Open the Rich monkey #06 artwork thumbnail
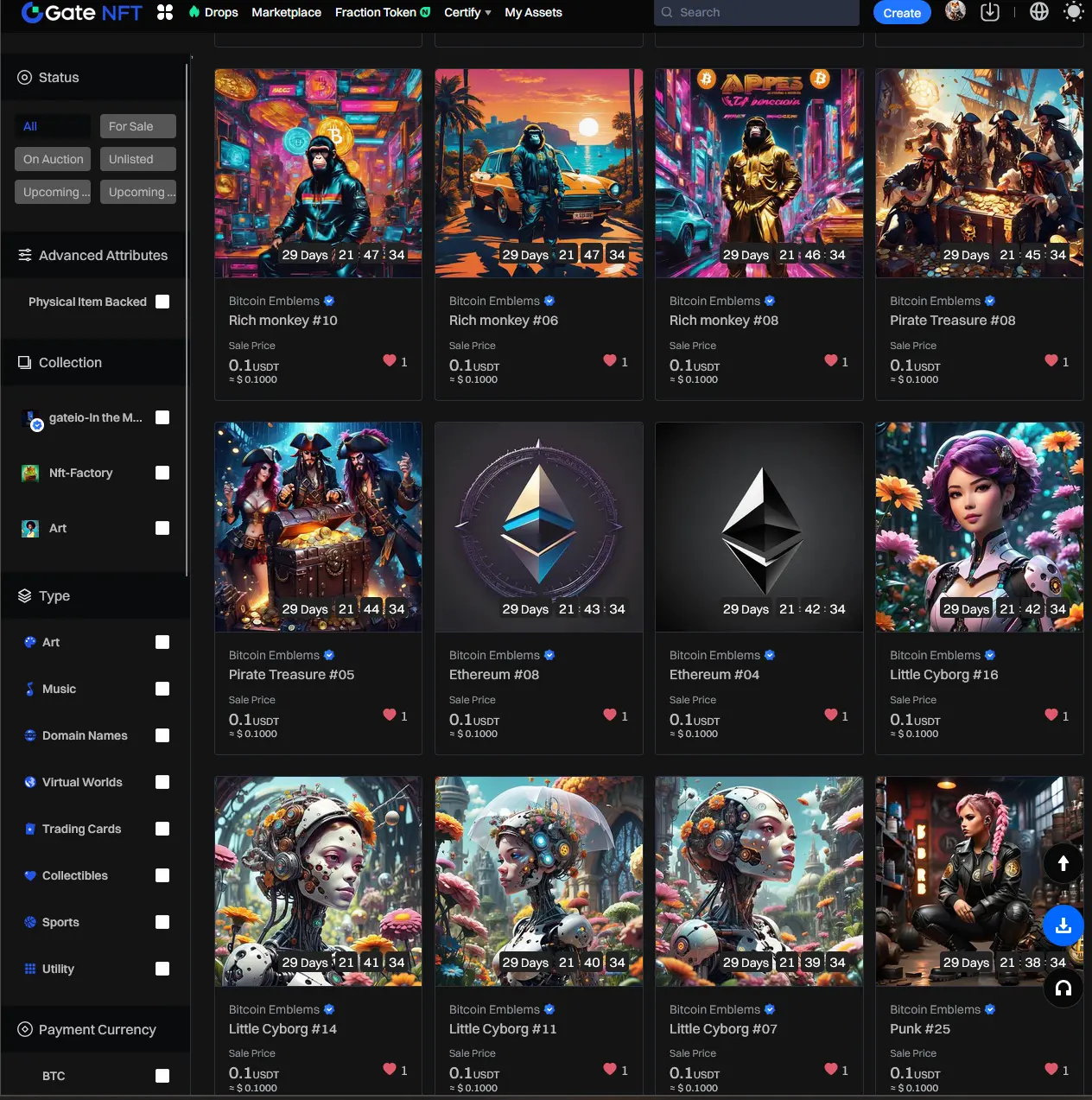This screenshot has width=1092, height=1100. (539, 174)
